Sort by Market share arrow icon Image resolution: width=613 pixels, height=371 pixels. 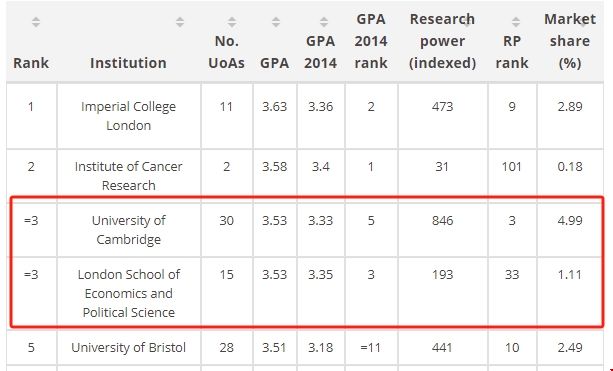point(583,22)
